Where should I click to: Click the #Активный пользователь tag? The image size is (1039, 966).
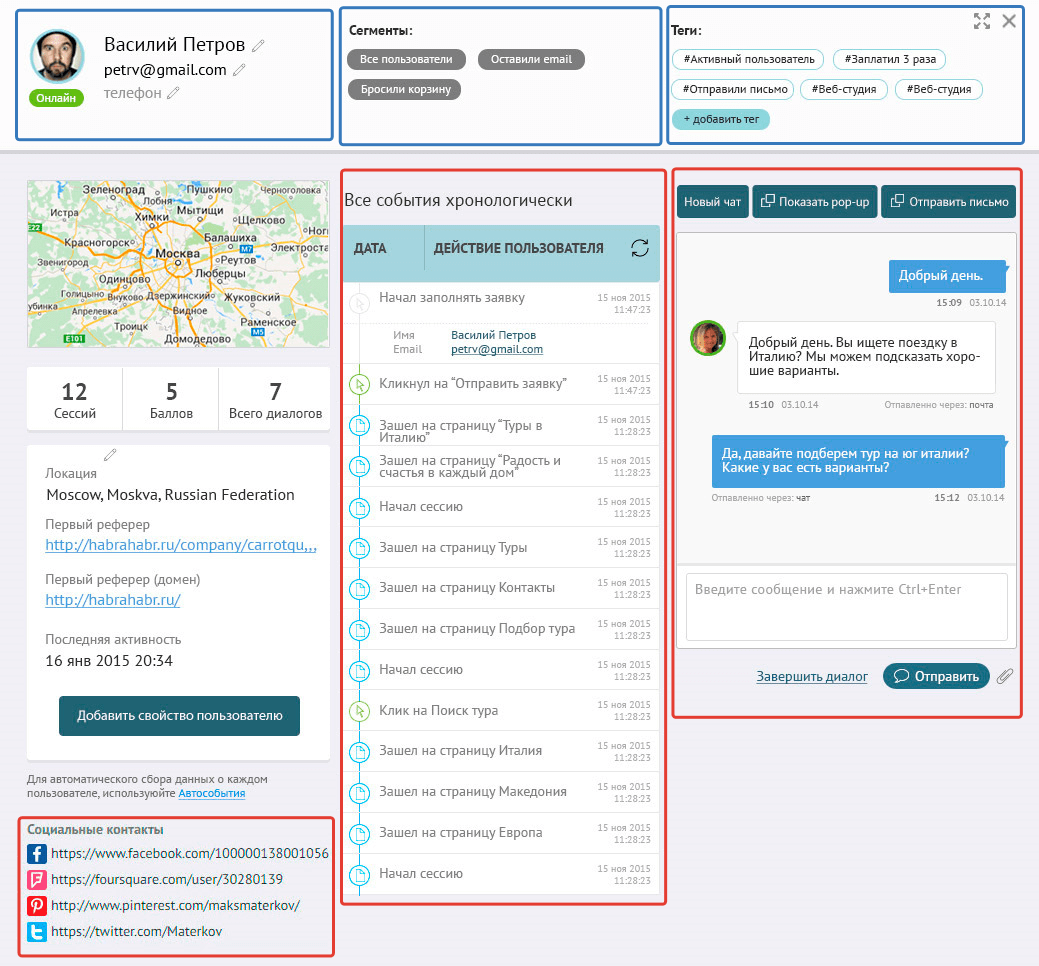(x=749, y=59)
